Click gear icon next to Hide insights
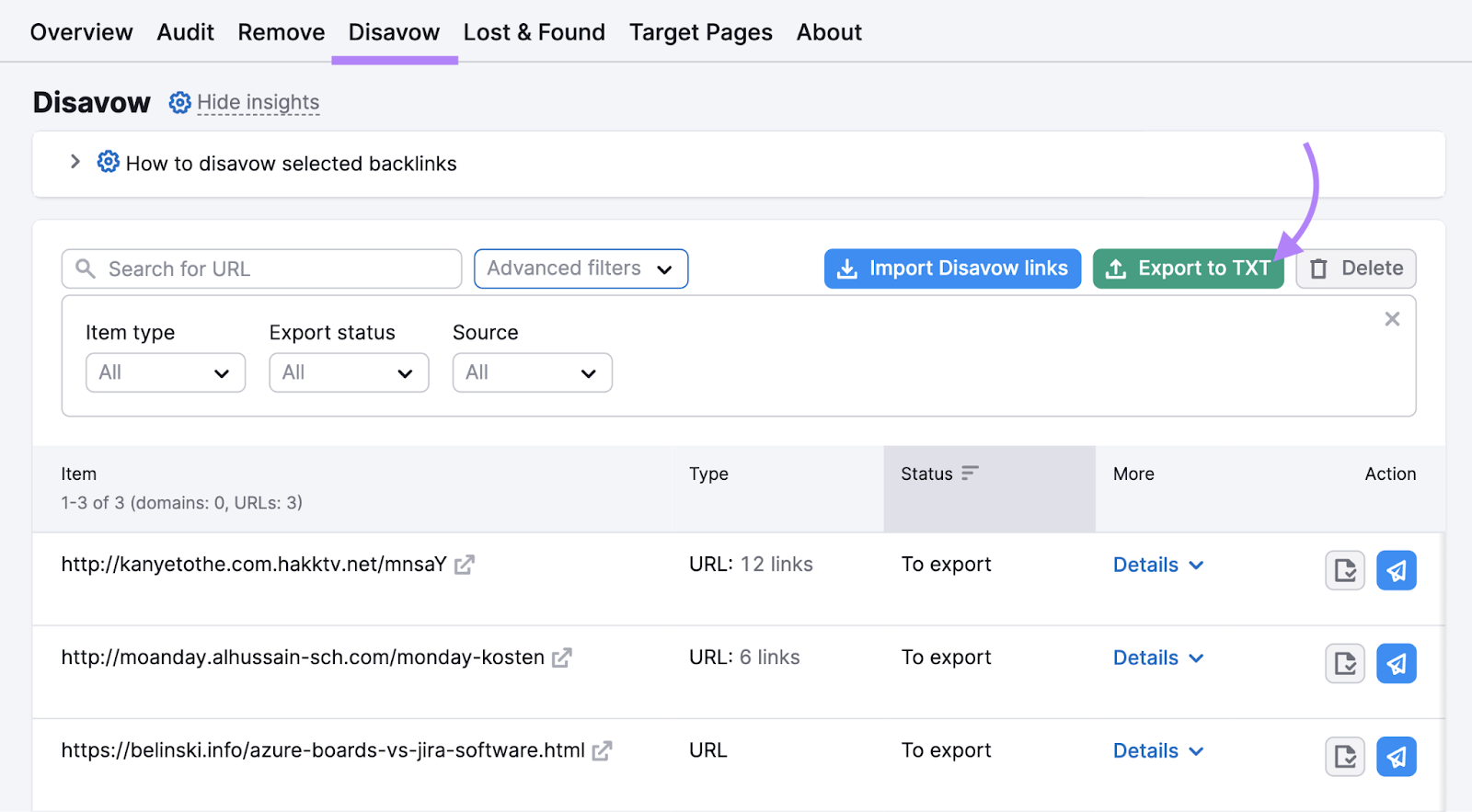Screen dimensions: 1472x812 coord(180,102)
